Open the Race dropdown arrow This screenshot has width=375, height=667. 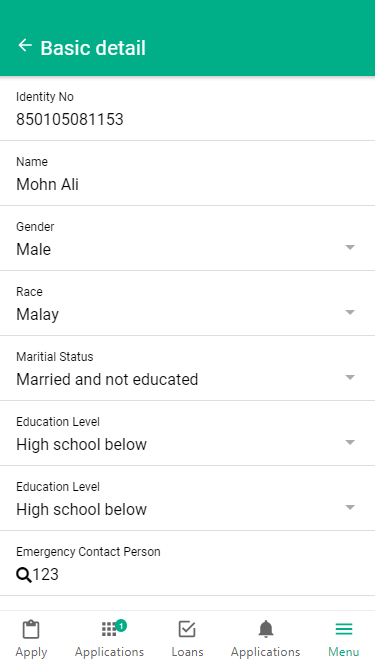coord(350,312)
